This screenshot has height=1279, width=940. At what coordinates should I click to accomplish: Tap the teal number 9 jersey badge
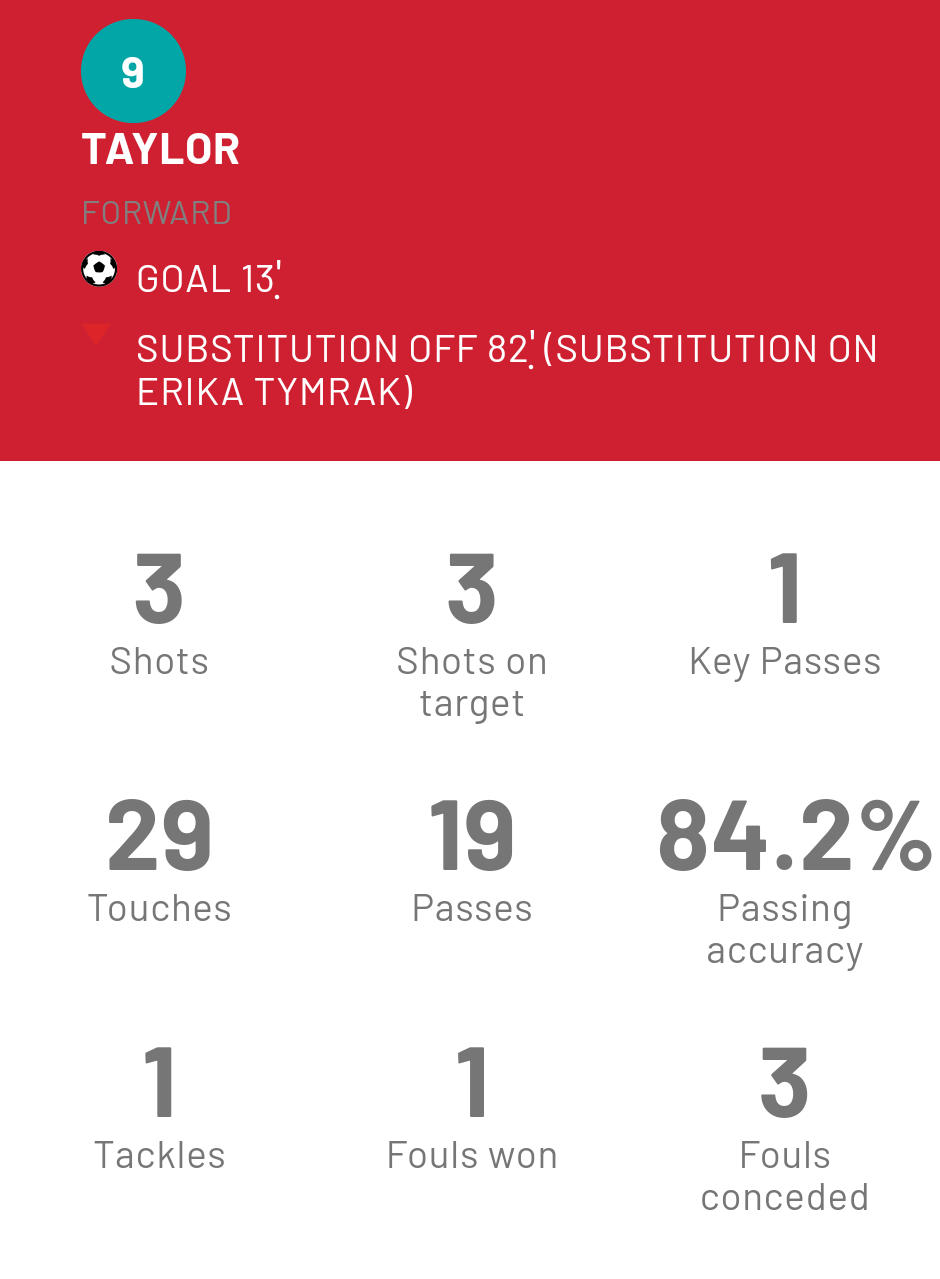tap(133, 71)
